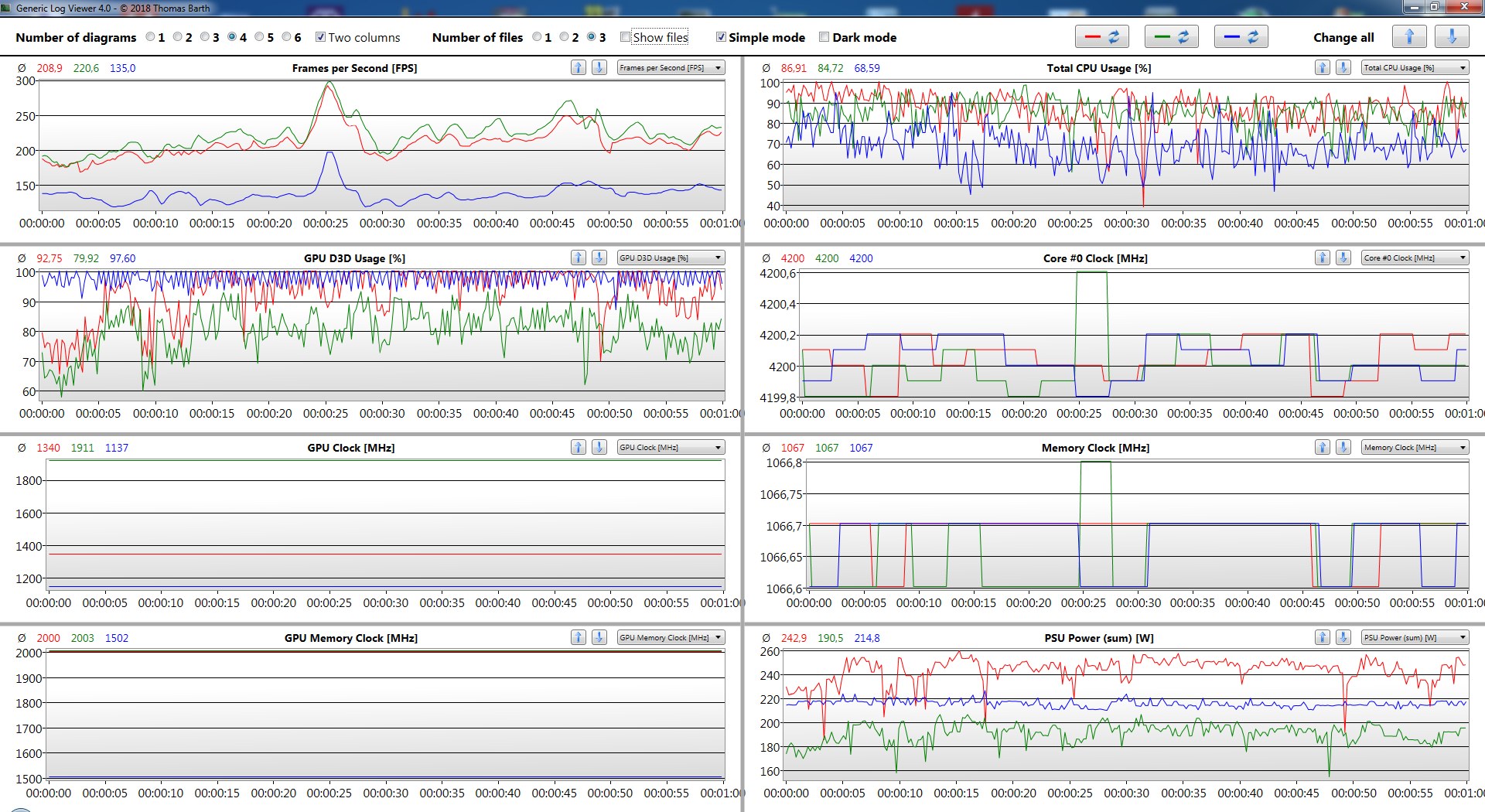Click the Core #0 Clock [MHz] chart title
Viewport: 1485px width, 812px height.
pyautogui.click(x=1095, y=258)
